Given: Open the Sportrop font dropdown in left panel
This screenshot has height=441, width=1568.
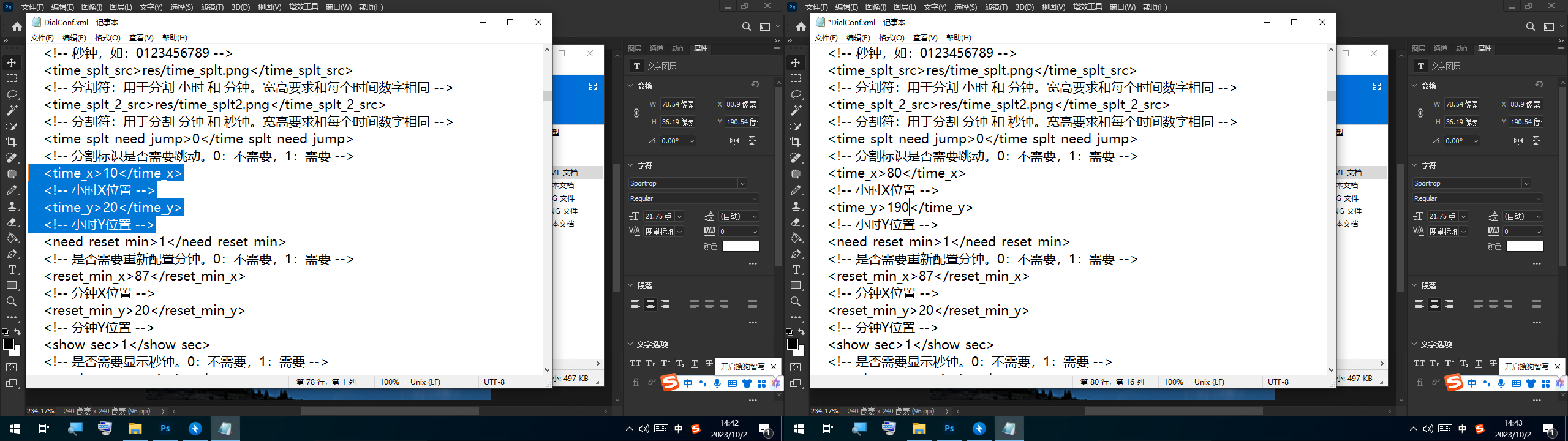Looking at the screenshot, I should click(742, 183).
